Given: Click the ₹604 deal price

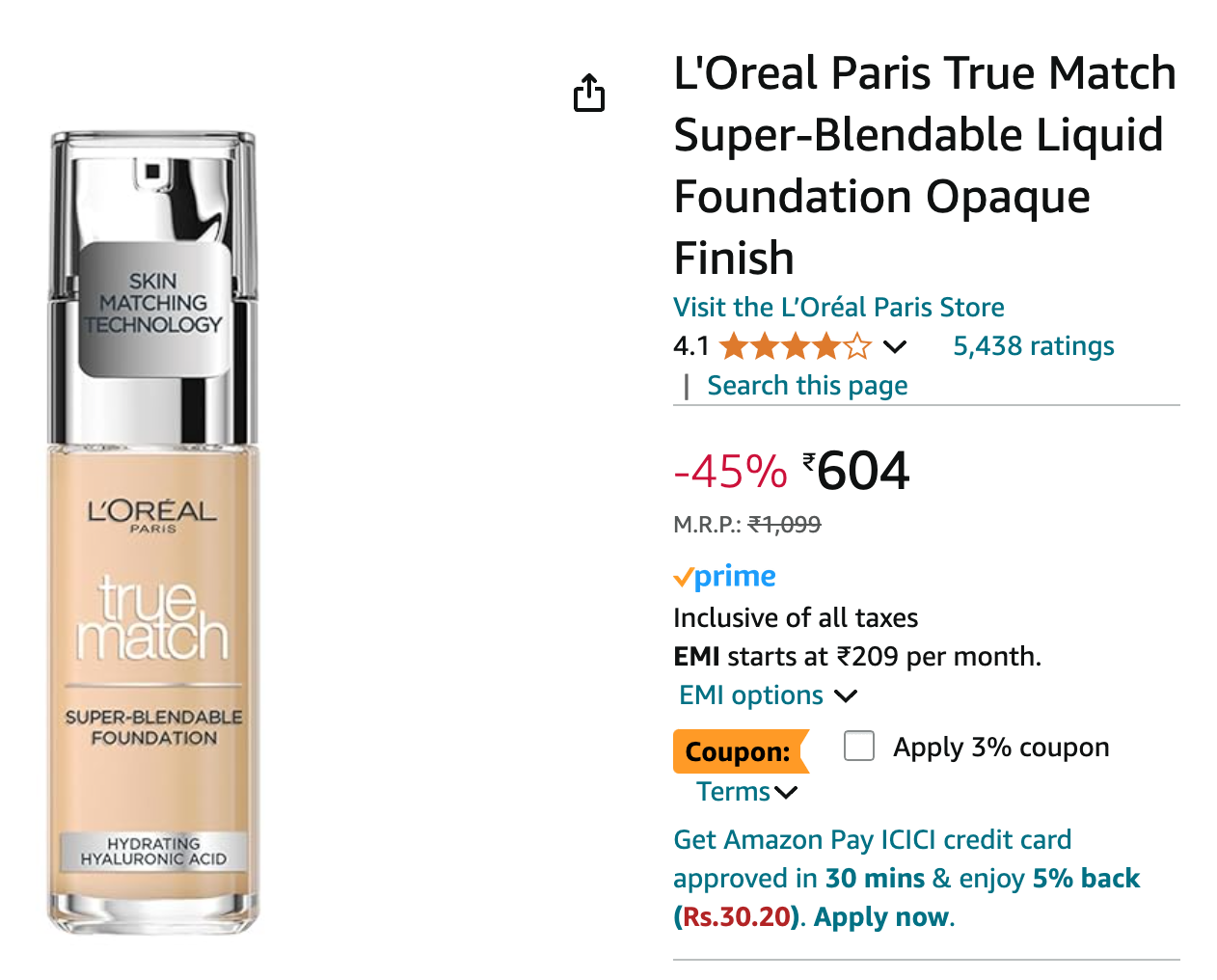Looking at the screenshot, I should click(x=861, y=471).
